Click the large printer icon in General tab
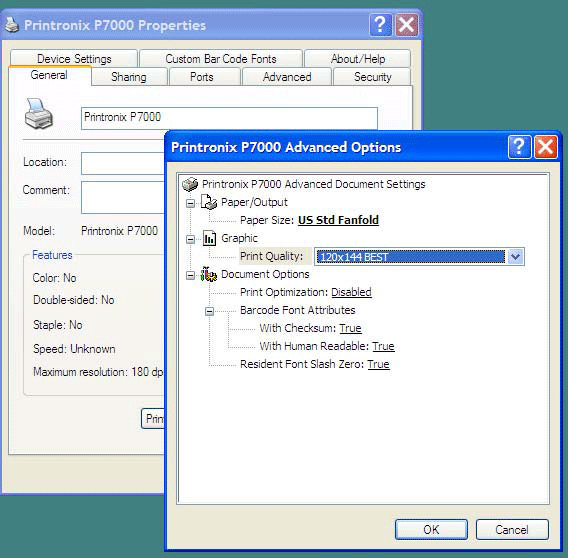 (38, 114)
